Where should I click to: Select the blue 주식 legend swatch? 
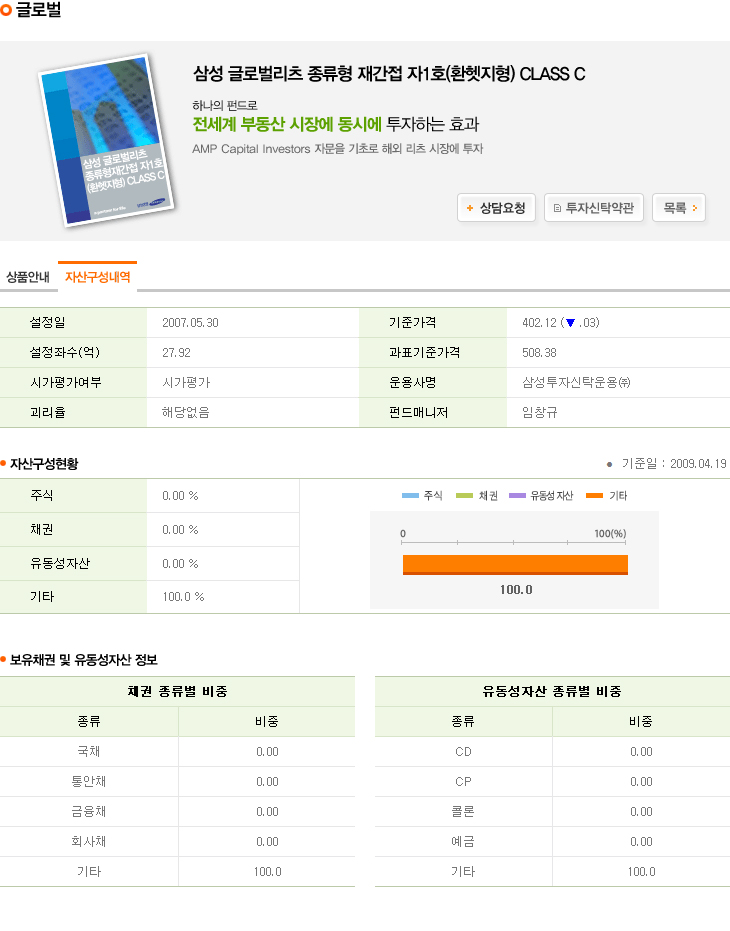coord(410,496)
